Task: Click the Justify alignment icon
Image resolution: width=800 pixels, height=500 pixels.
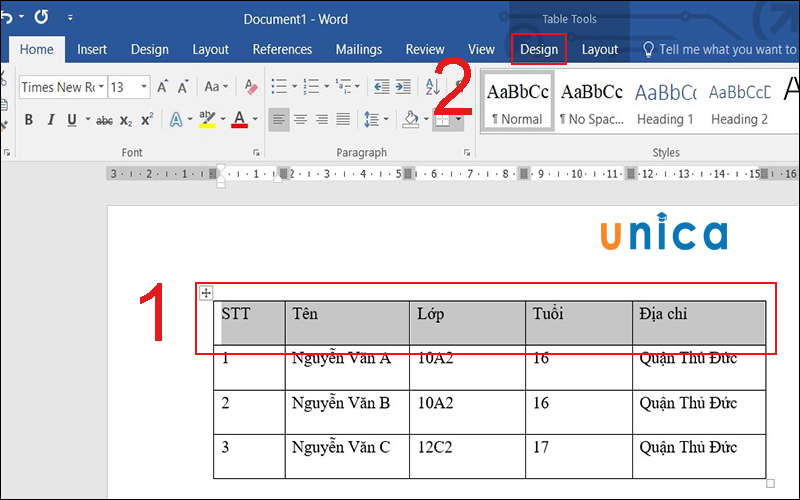Action: (x=343, y=120)
